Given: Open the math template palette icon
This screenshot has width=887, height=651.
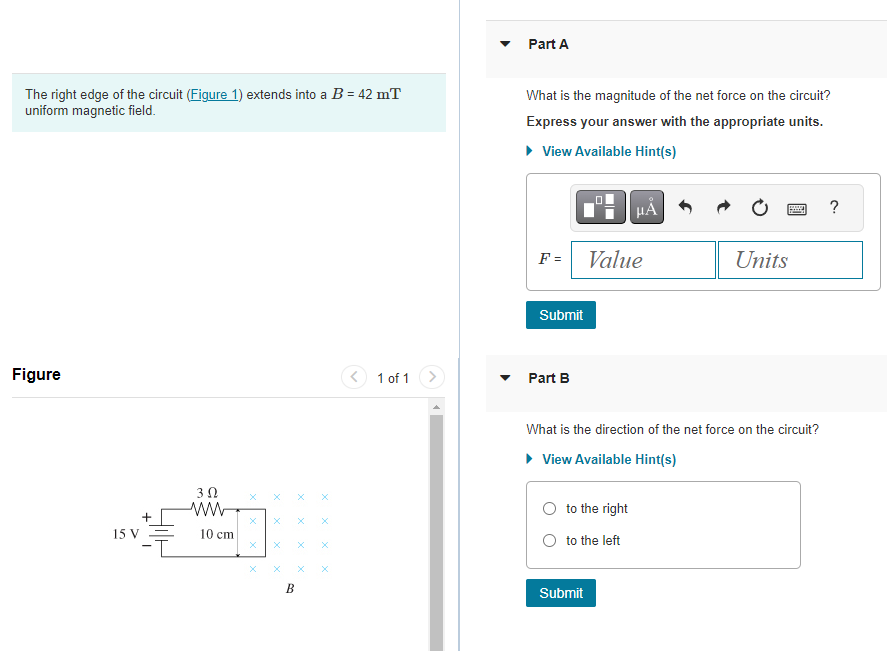Looking at the screenshot, I should click(599, 207).
